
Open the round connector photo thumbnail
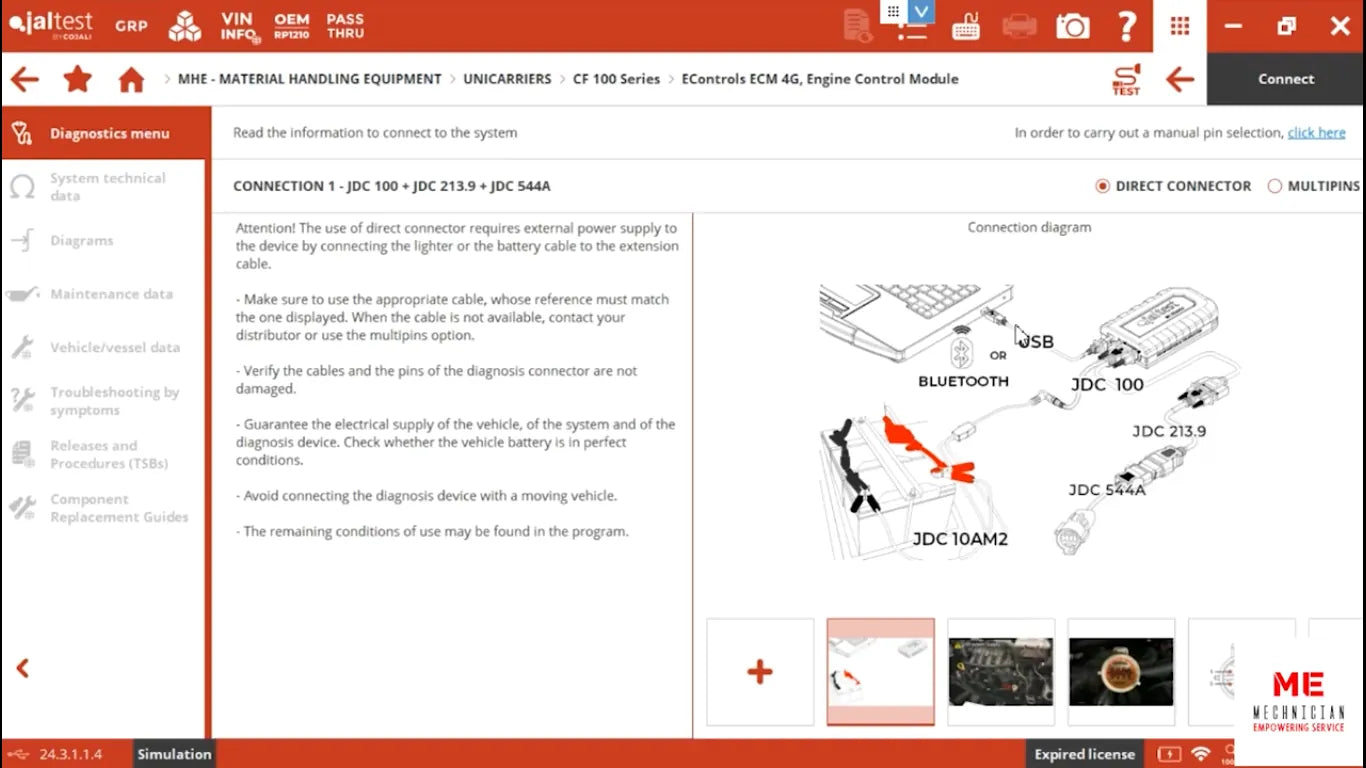pos(1121,672)
